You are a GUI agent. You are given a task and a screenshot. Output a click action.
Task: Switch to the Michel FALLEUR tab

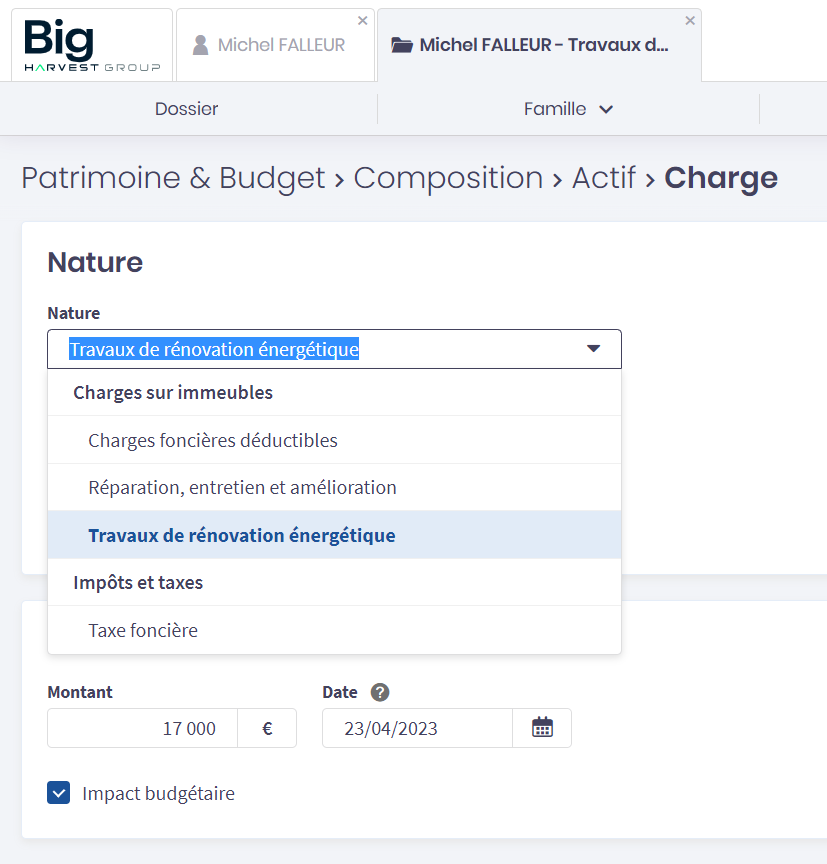pos(281,45)
